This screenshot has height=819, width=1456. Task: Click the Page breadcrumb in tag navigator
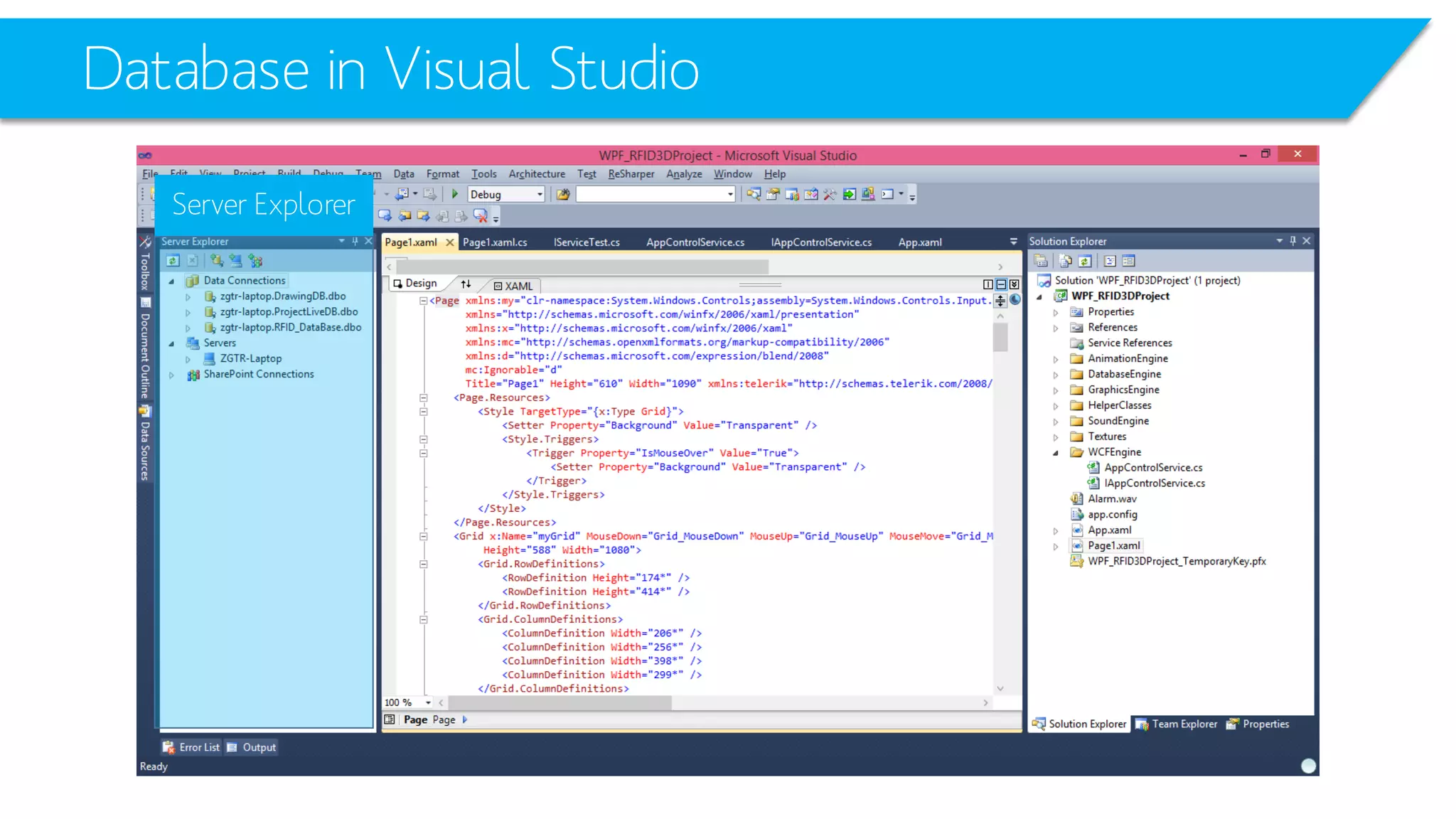click(443, 719)
